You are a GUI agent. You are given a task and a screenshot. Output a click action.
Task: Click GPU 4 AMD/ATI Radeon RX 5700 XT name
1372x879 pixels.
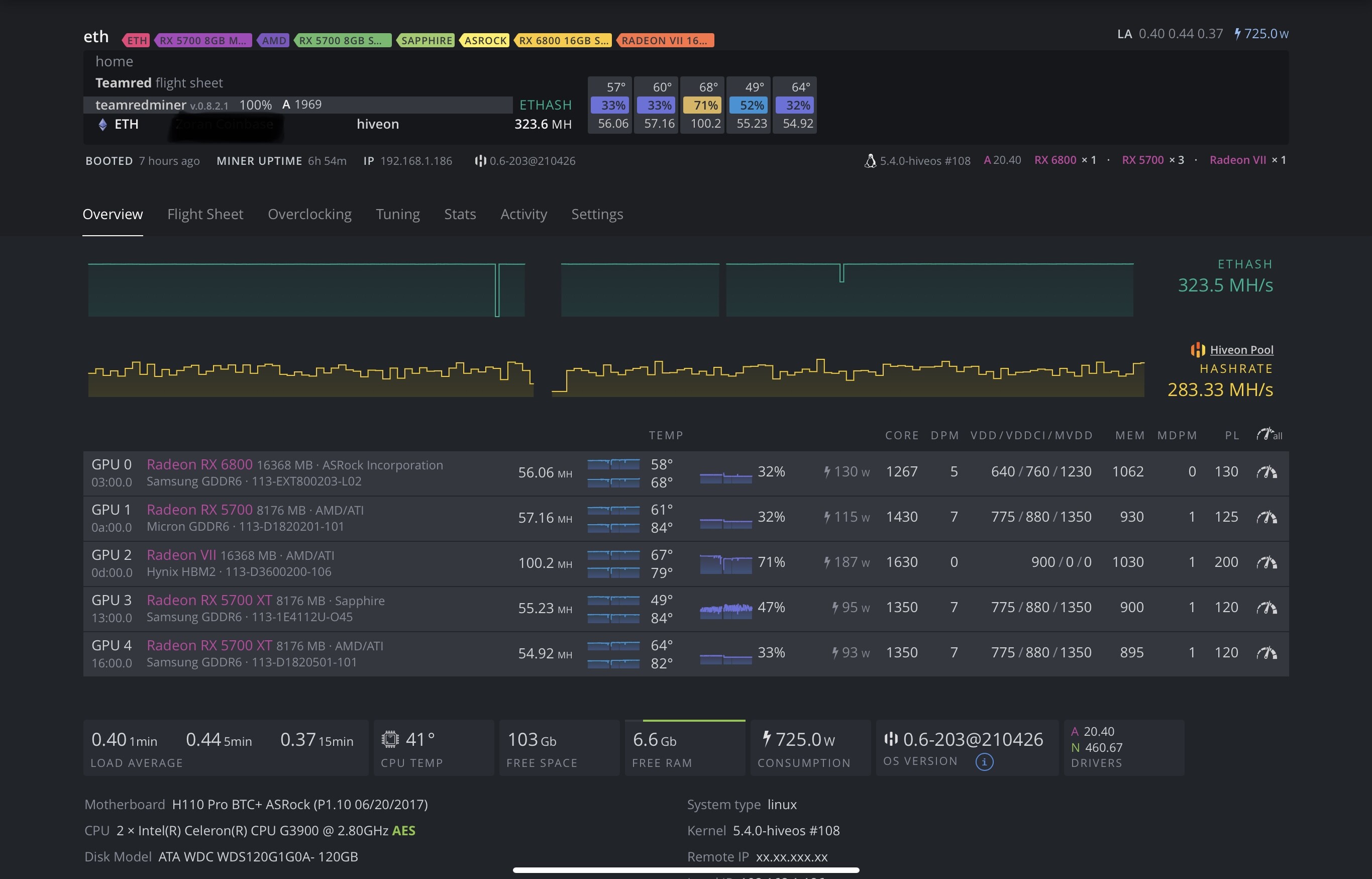pos(209,645)
